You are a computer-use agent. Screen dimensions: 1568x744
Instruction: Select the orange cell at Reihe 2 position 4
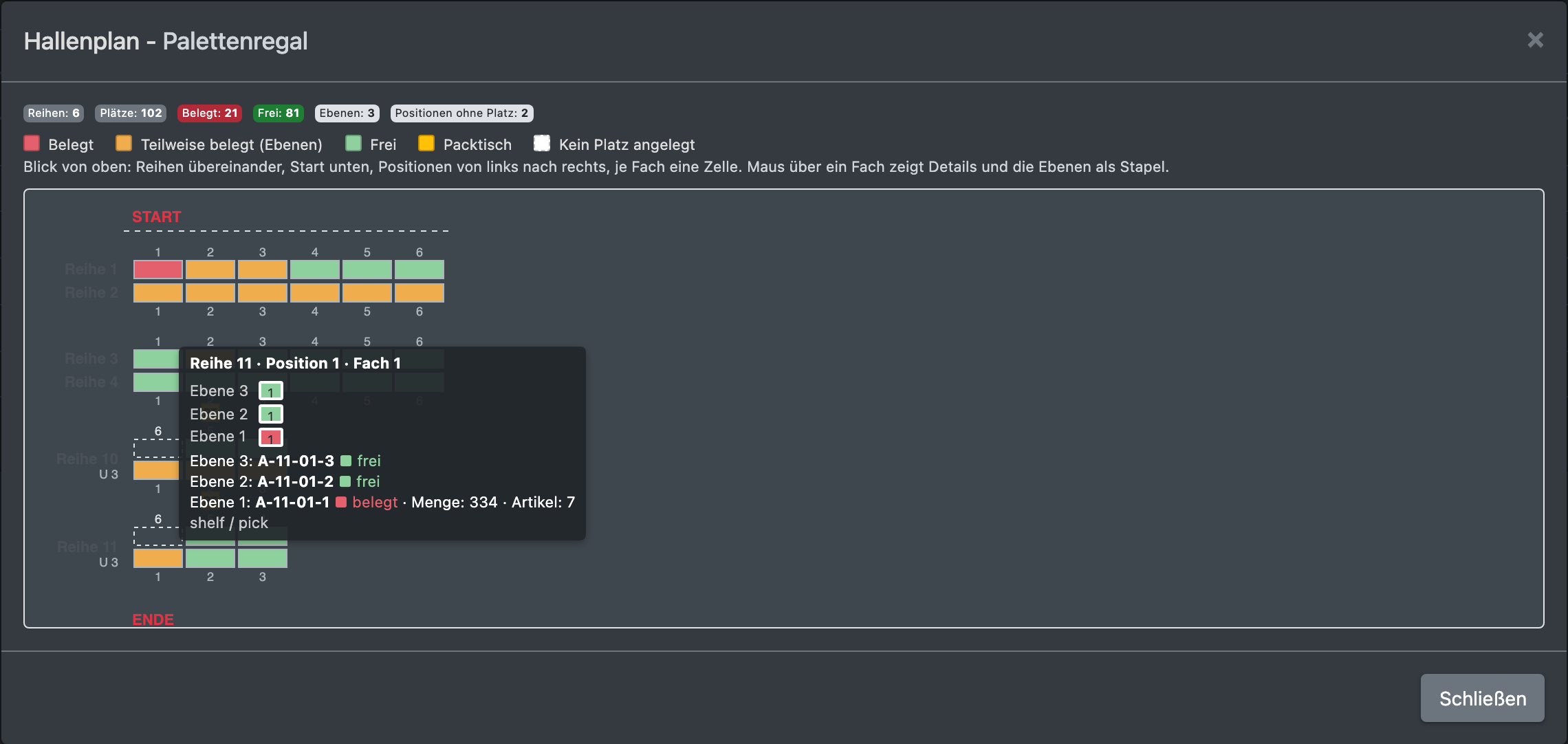[x=315, y=293]
